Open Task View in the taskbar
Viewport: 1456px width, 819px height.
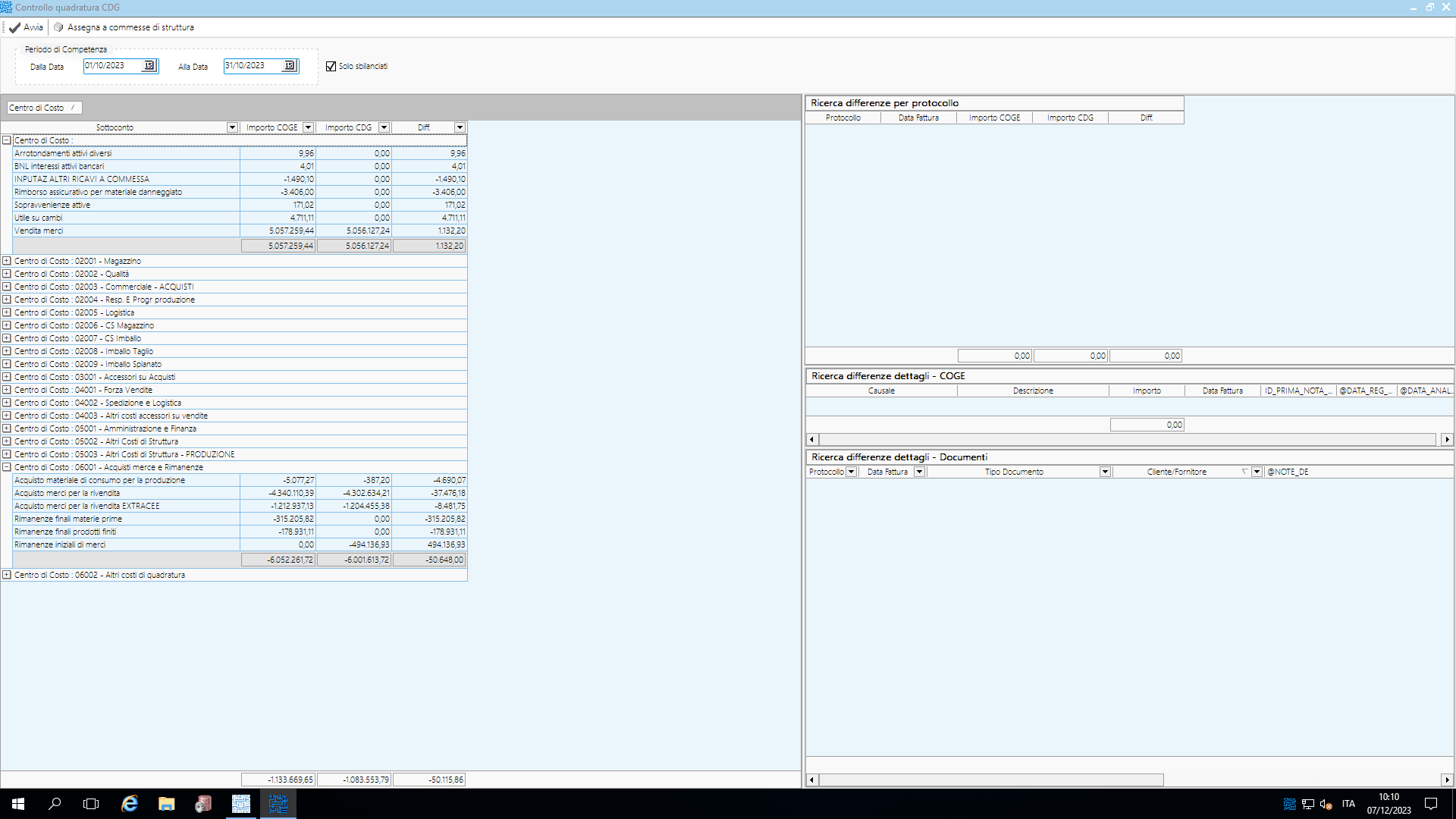[91, 804]
